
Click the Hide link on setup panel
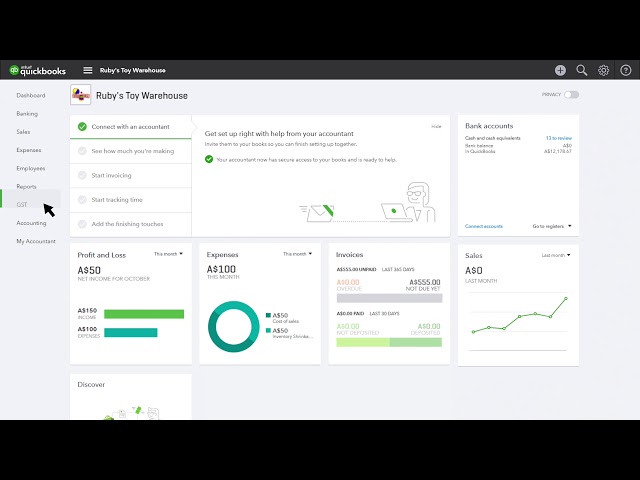tap(436, 127)
